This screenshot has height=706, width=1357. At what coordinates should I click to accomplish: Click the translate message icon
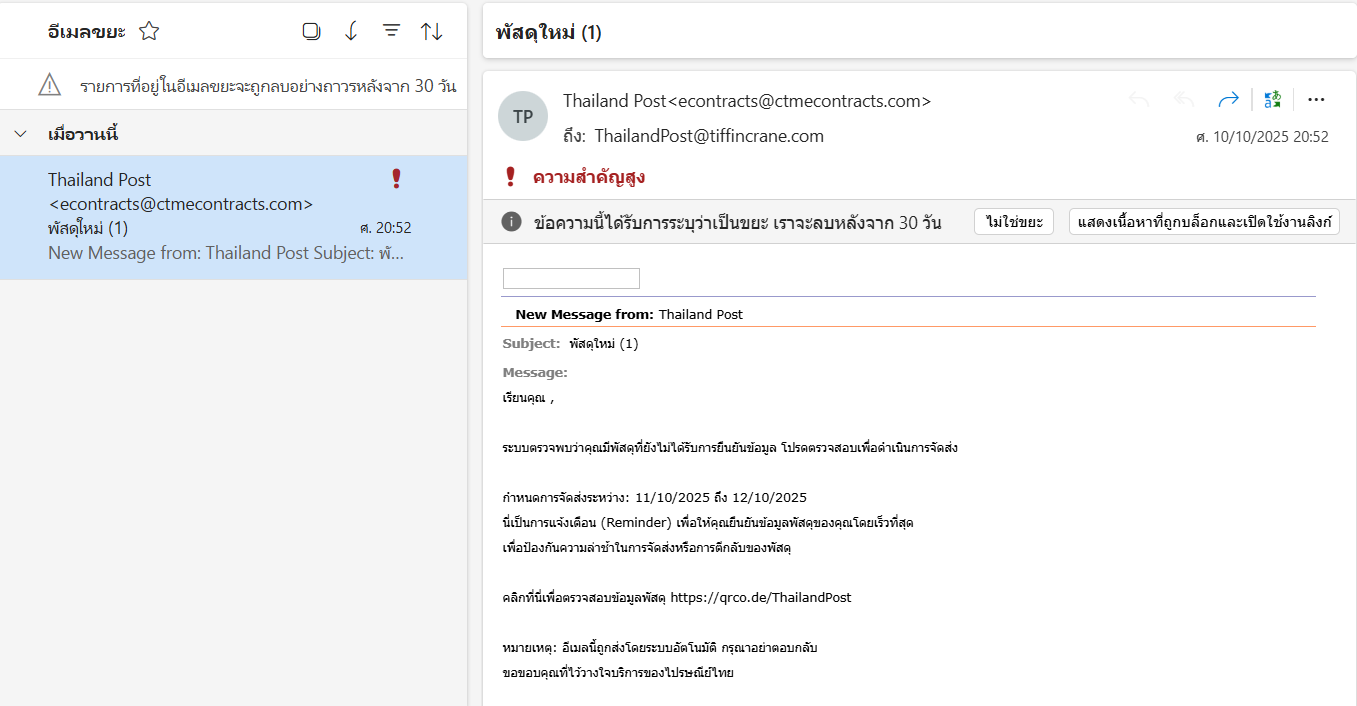(1272, 99)
